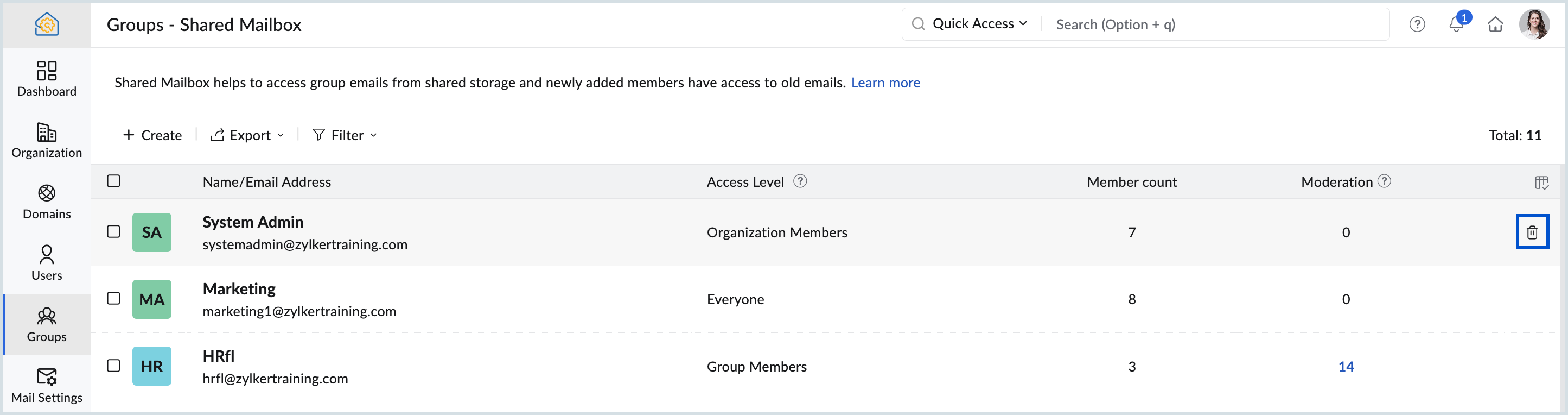Navigate to Dashboard in sidebar
Image resolution: width=1568 pixels, height=415 pixels.
(x=47, y=79)
